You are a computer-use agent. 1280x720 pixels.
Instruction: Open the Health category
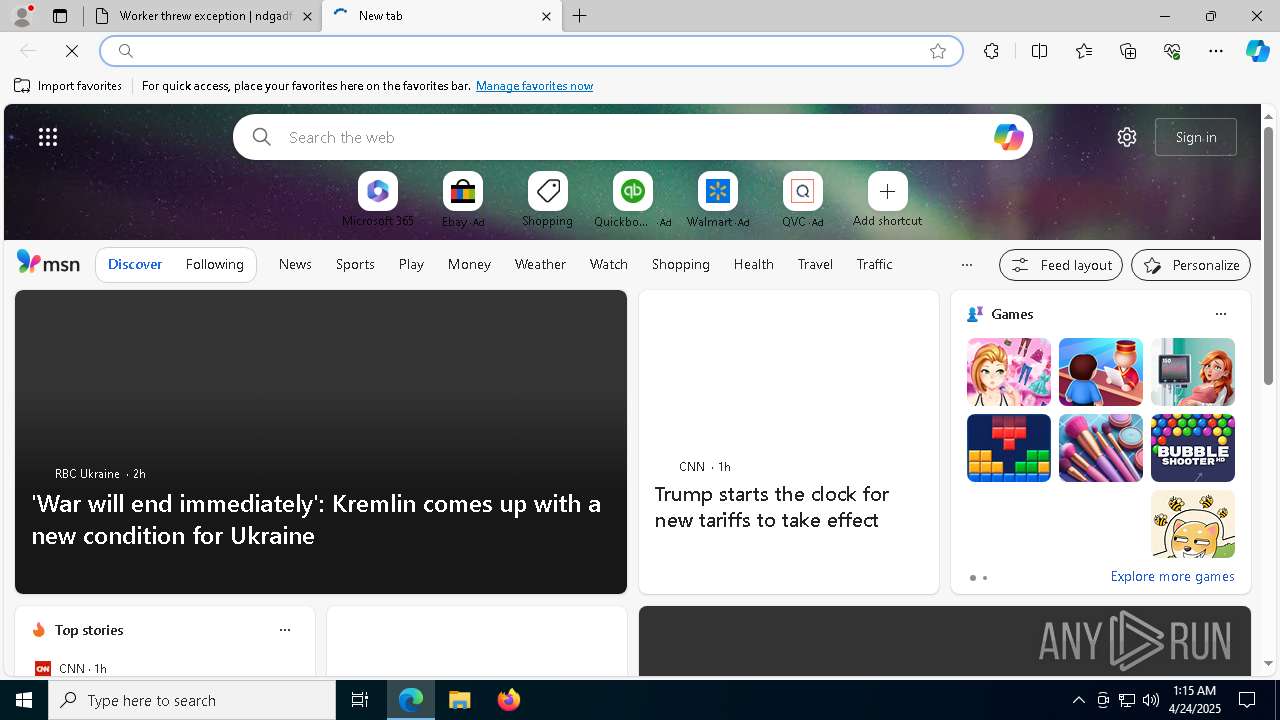click(x=753, y=264)
